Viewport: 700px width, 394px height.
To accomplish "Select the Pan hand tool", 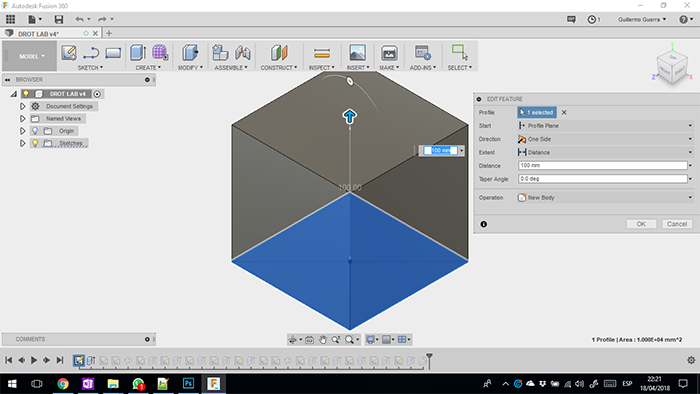I will [322, 340].
